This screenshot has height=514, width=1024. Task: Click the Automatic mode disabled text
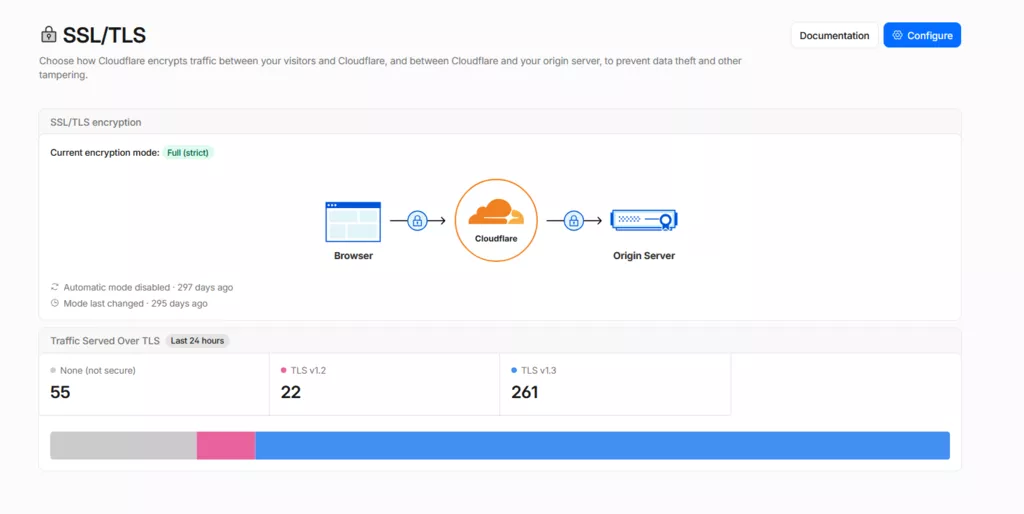(148, 287)
